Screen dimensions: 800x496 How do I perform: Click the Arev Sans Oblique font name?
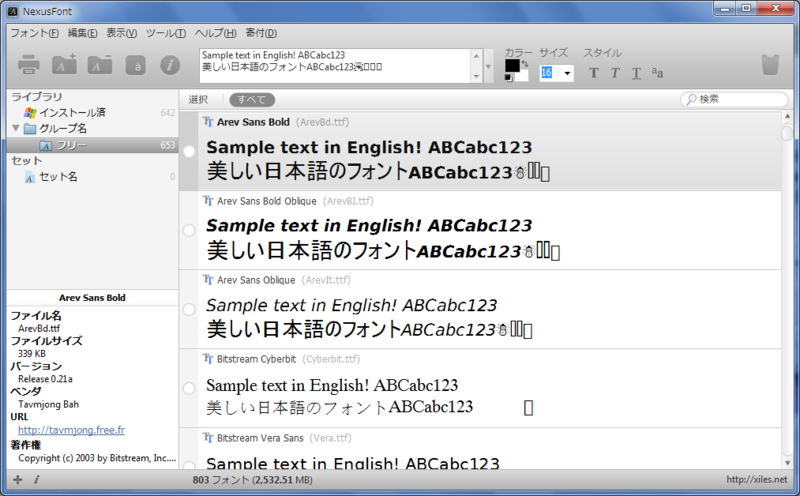tap(256, 280)
